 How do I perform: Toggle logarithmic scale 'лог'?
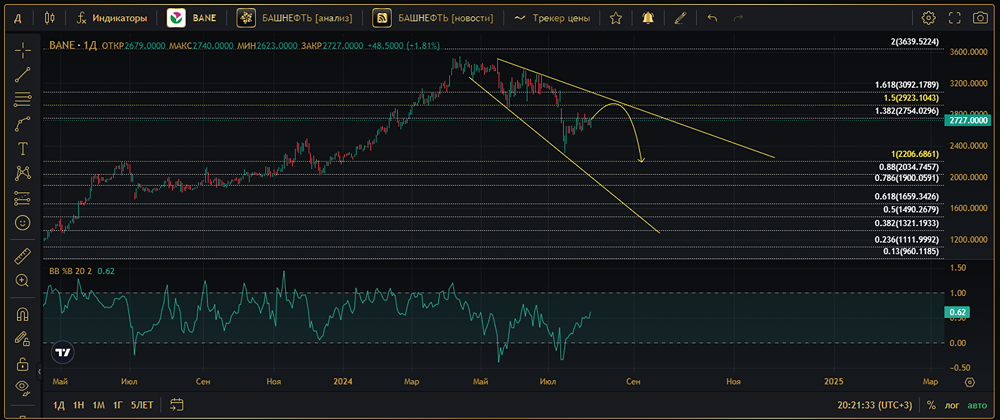coord(953,405)
